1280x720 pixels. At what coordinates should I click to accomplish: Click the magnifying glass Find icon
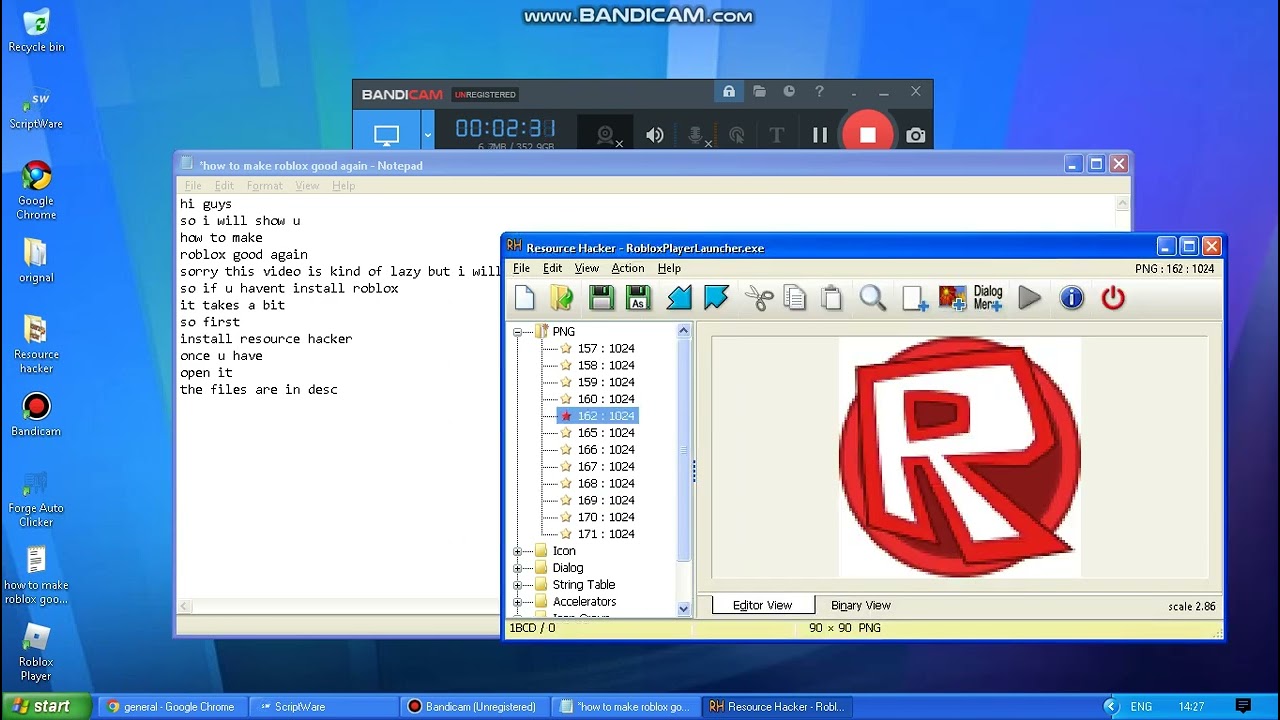tap(873, 297)
